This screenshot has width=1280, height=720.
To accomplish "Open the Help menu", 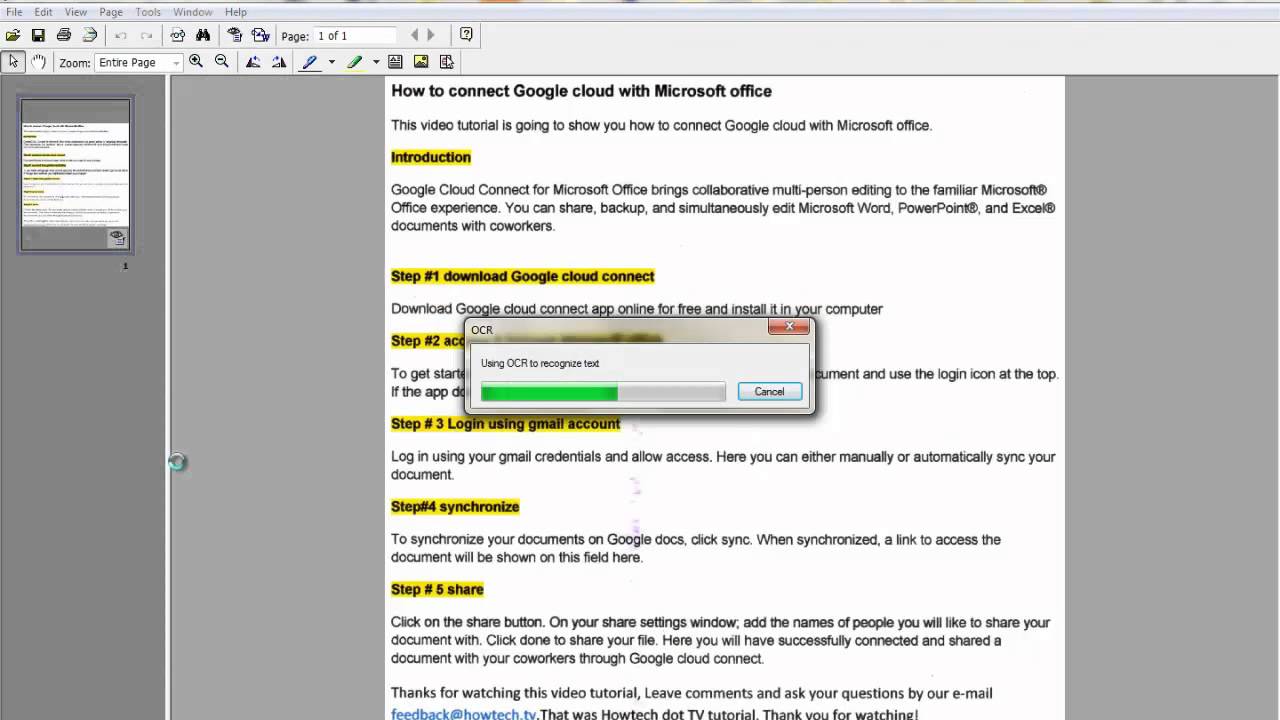I will point(236,12).
